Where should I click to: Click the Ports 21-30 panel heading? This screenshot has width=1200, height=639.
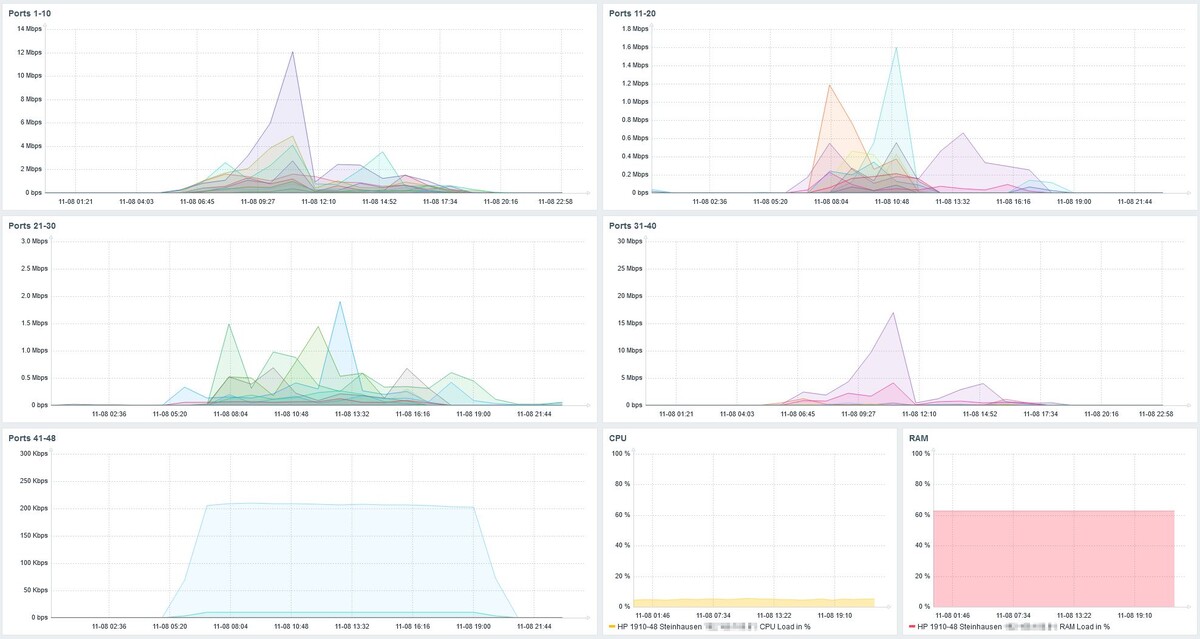click(x=30, y=225)
